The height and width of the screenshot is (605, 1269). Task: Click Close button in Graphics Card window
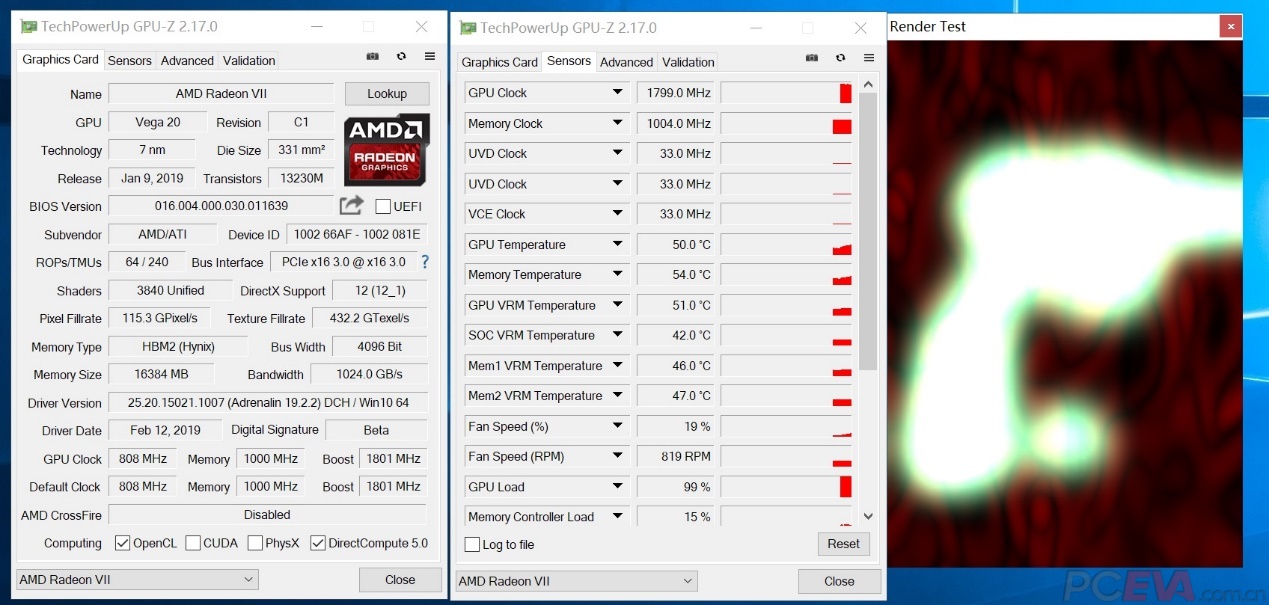click(400, 579)
